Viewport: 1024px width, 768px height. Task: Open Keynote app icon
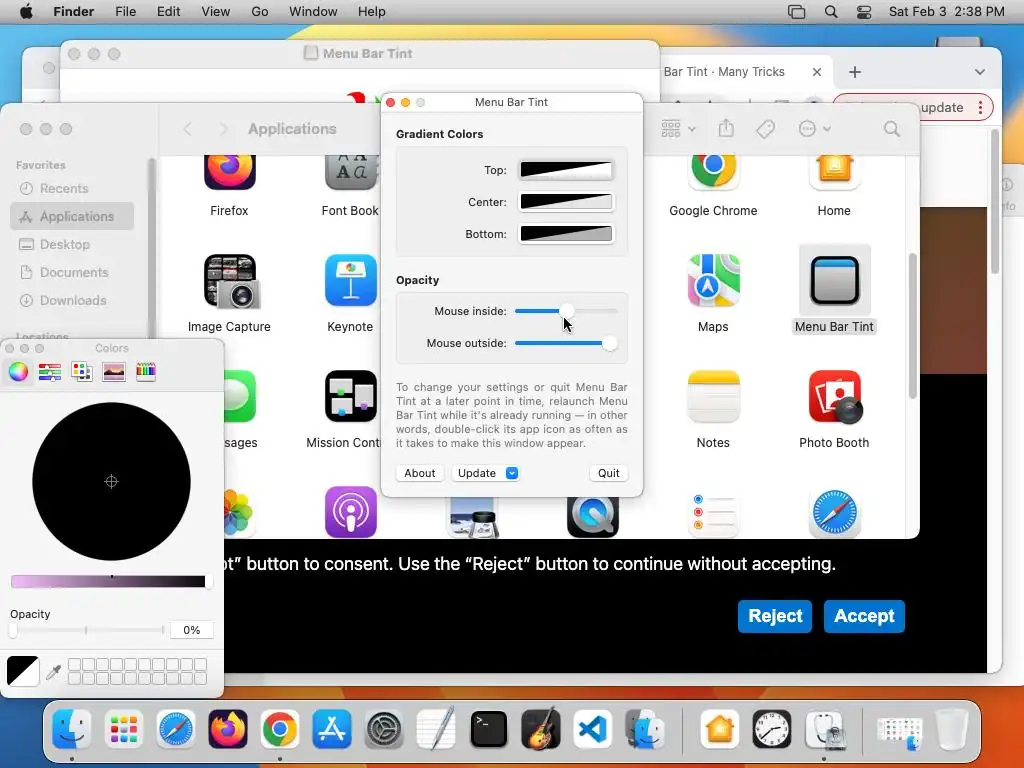point(351,281)
